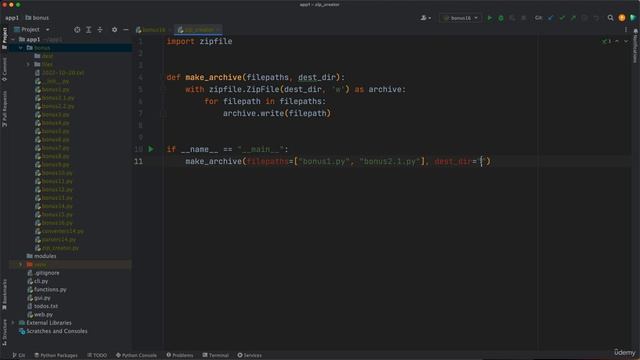Hide the Project tool window
This screenshot has width=640, height=360.
click(x=126, y=30)
